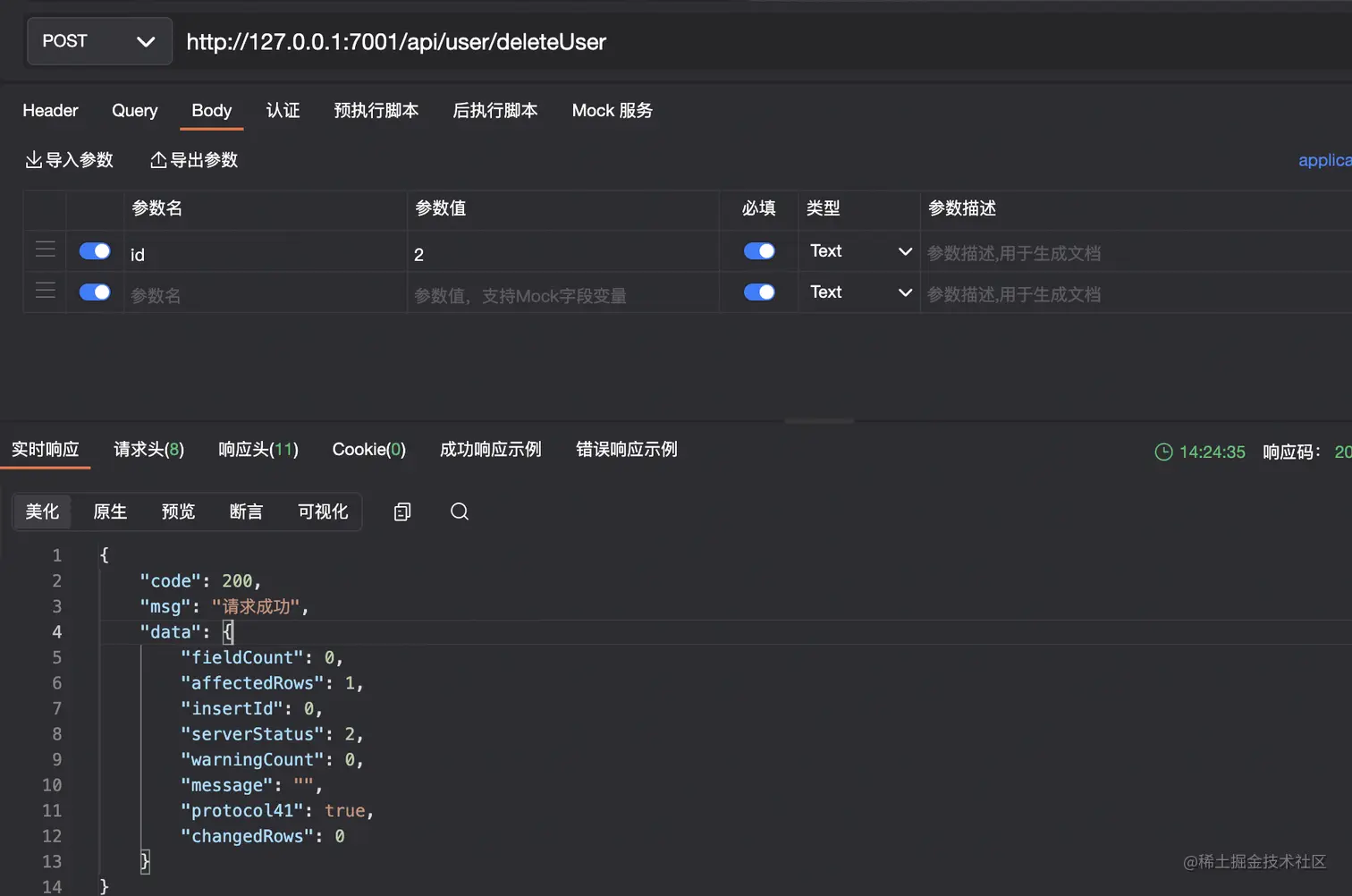Click the 参数描述 column header
Screen dimensions: 1352x896
pos(962,208)
